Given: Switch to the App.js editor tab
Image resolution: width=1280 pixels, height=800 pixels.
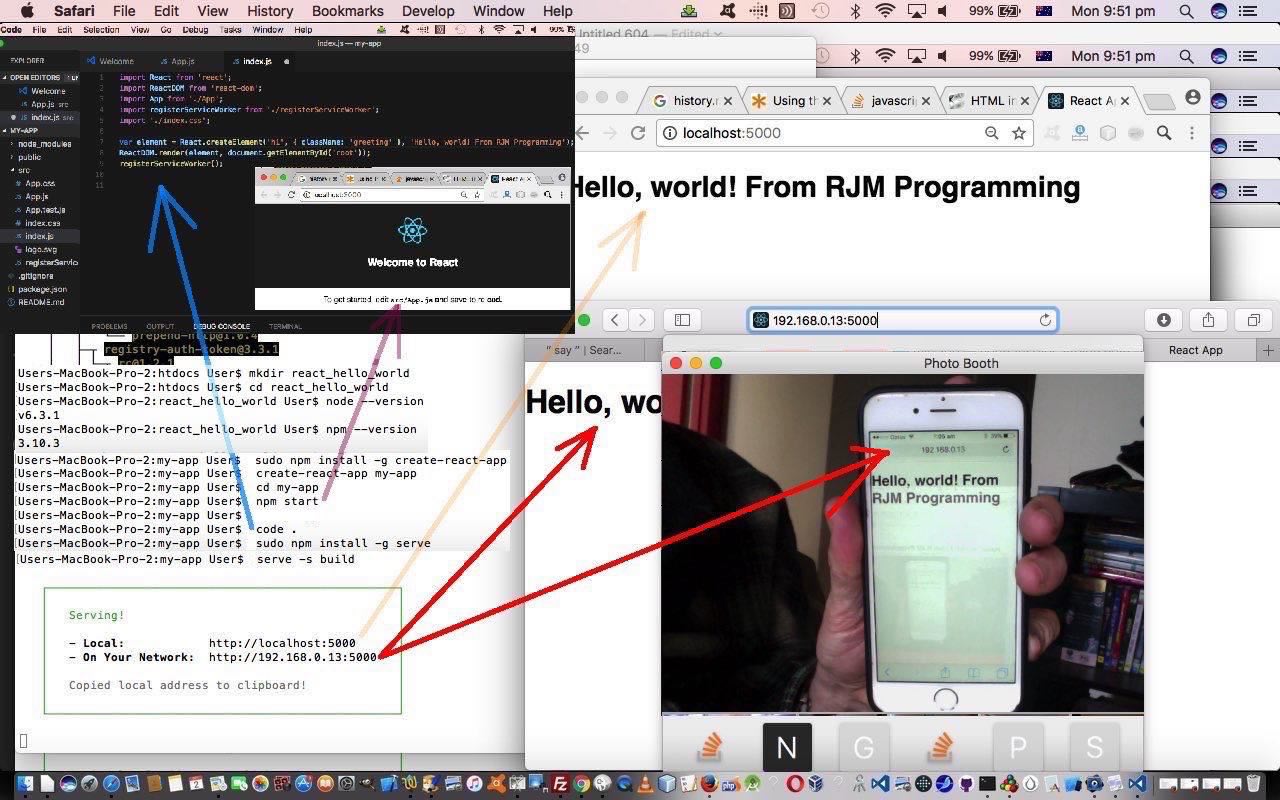Looking at the screenshot, I should coord(182,61).
